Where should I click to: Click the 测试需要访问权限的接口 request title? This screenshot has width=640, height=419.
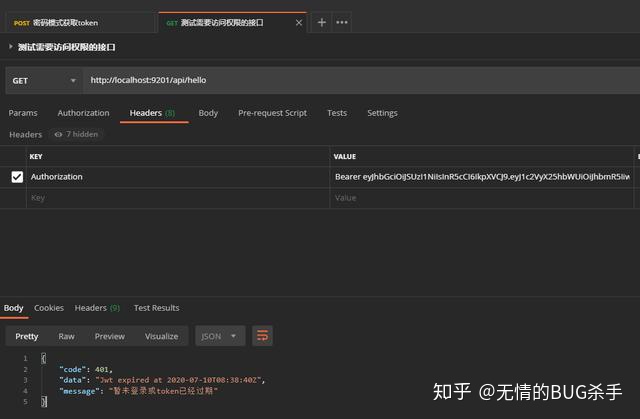click(67, 47)
